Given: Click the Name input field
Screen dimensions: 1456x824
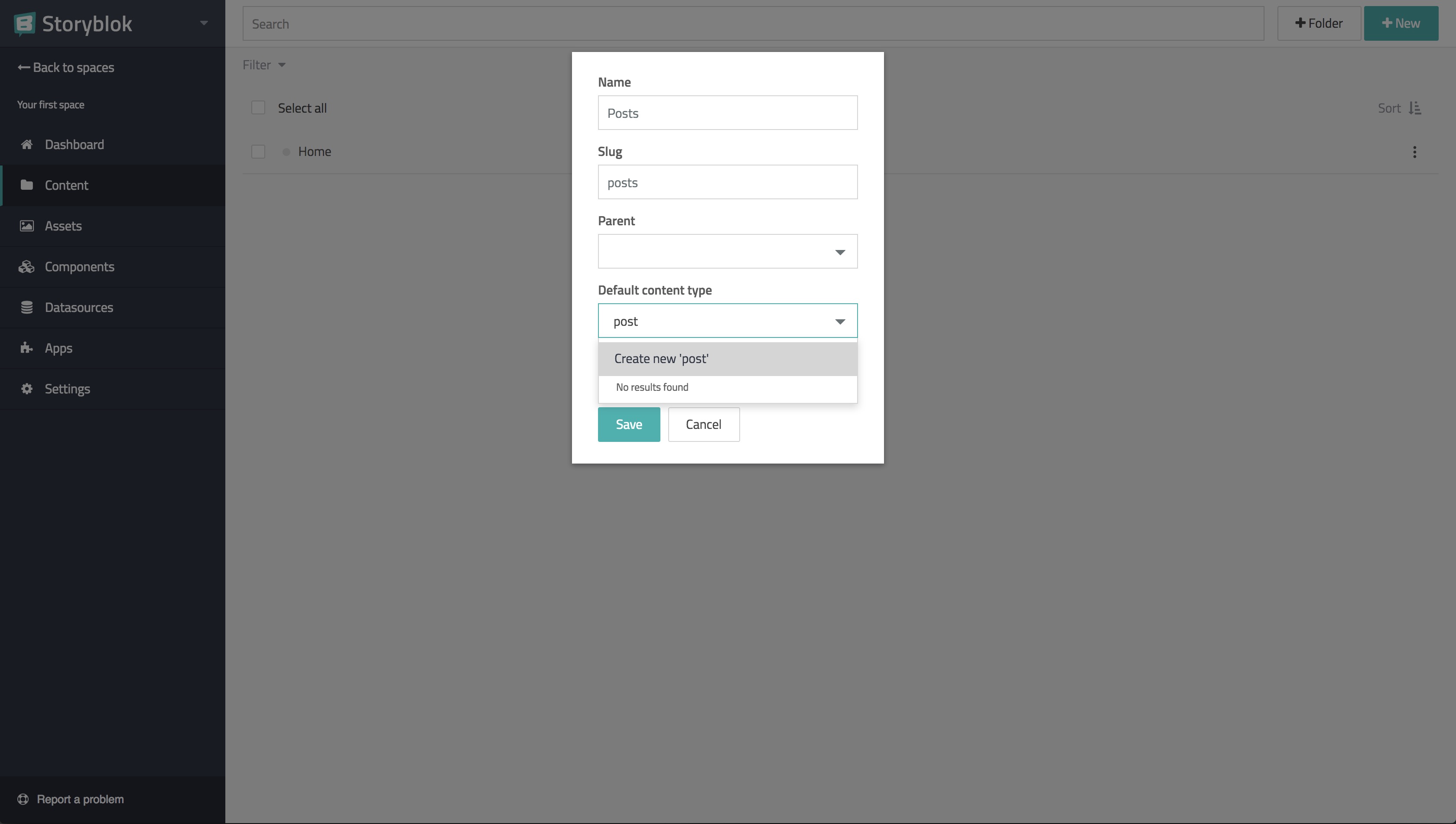Looking at the screenshot, I should [727, 112].
